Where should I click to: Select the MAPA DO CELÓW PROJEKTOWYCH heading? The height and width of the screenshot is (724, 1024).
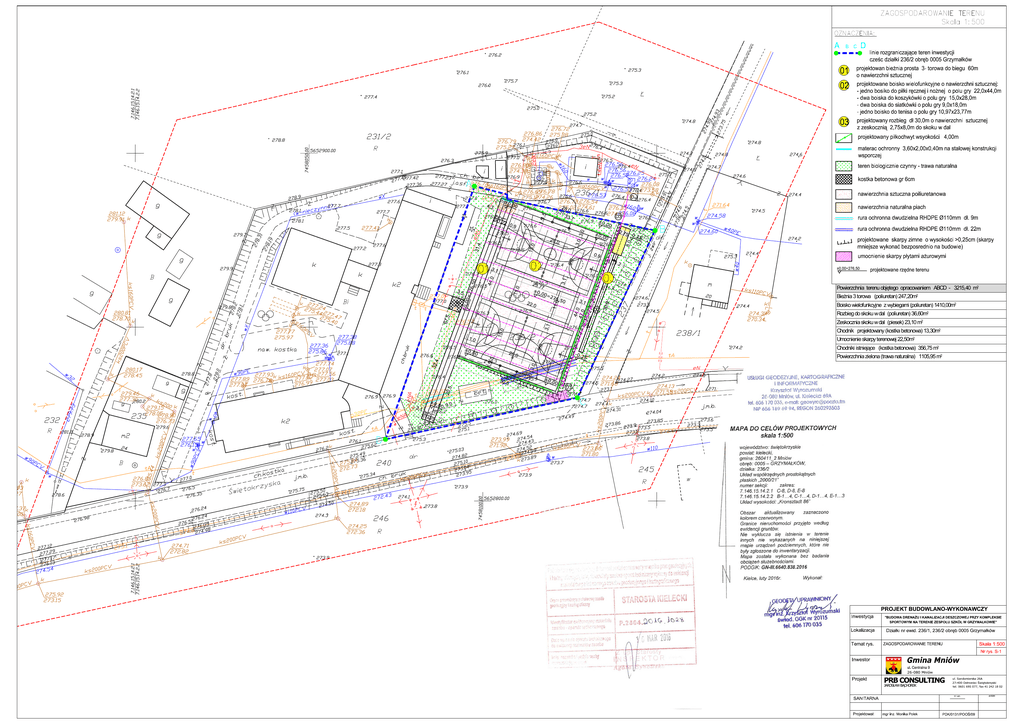[x=782, y=429]
